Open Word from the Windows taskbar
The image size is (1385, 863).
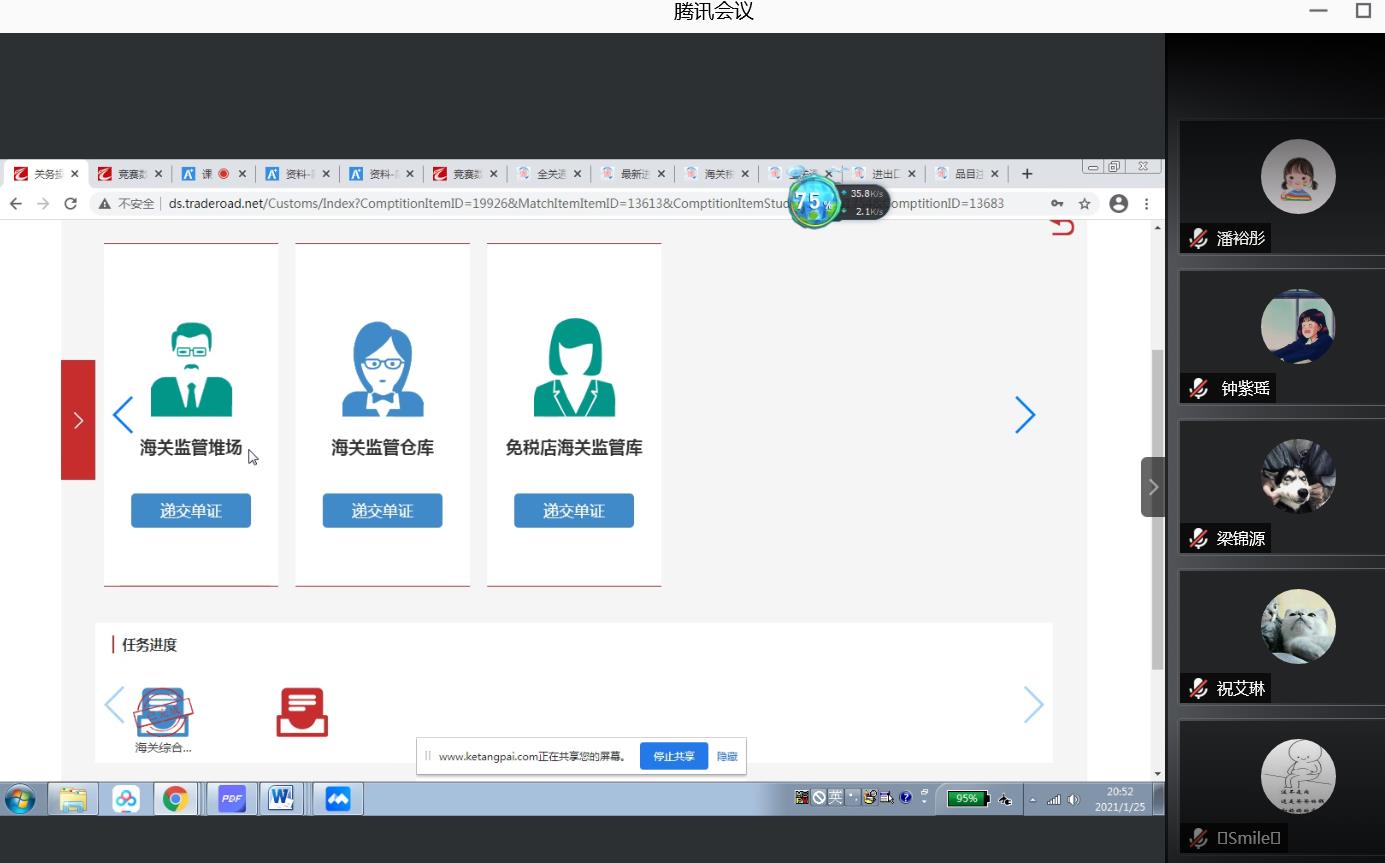(x=280, y=799)
